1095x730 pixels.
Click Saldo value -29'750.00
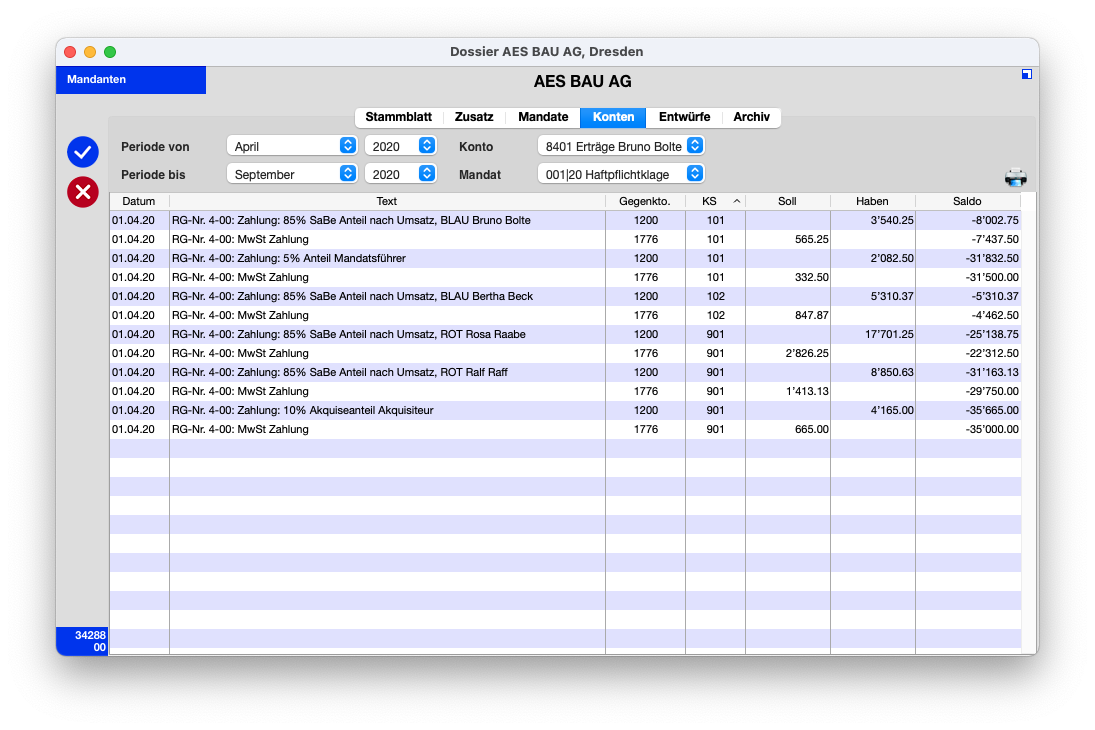(x=992, y=391)
